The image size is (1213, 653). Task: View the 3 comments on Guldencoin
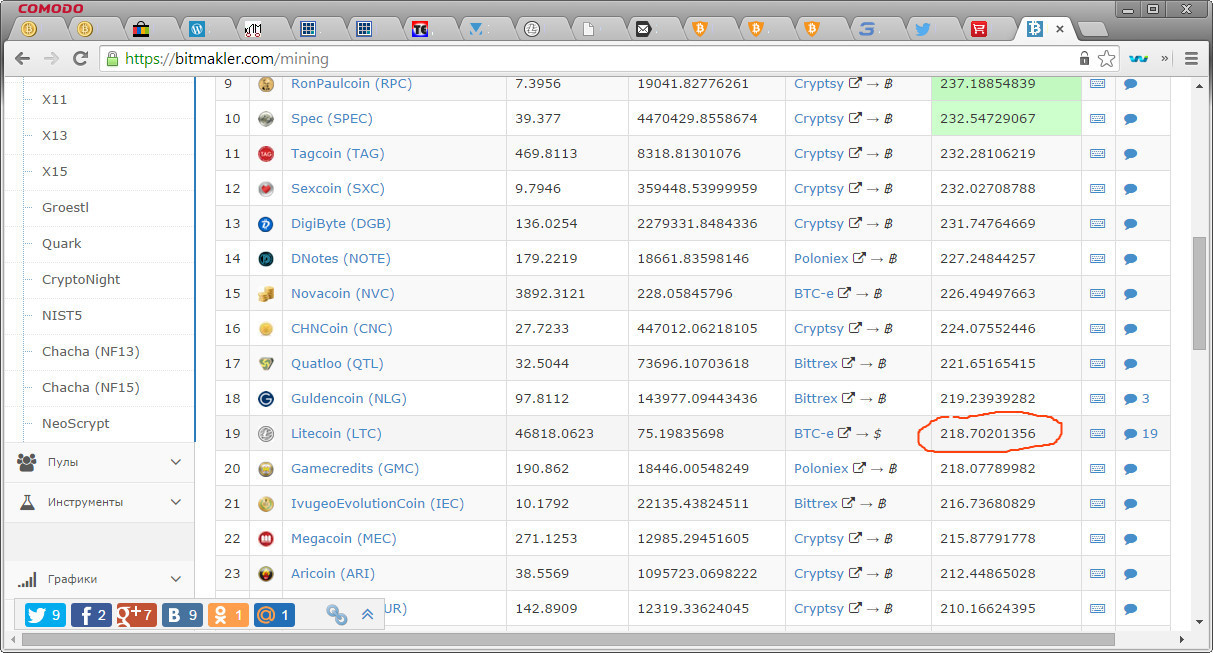click(1137, 399)
